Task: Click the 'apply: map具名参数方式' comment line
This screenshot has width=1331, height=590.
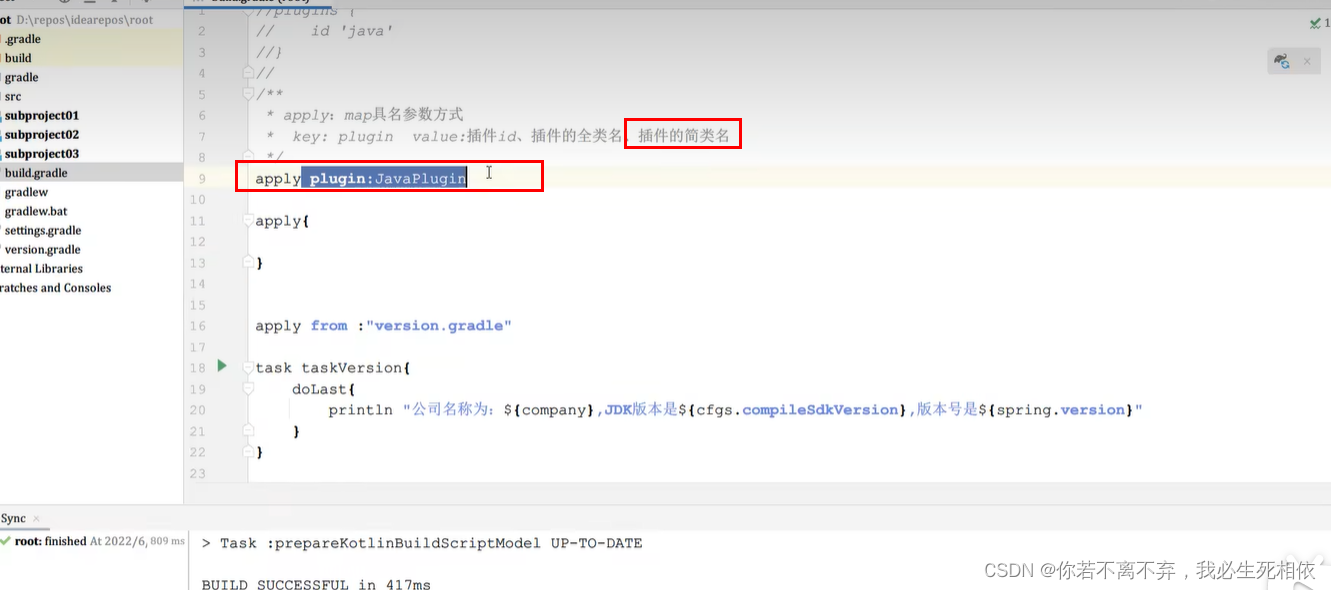Action: point(373,115)
